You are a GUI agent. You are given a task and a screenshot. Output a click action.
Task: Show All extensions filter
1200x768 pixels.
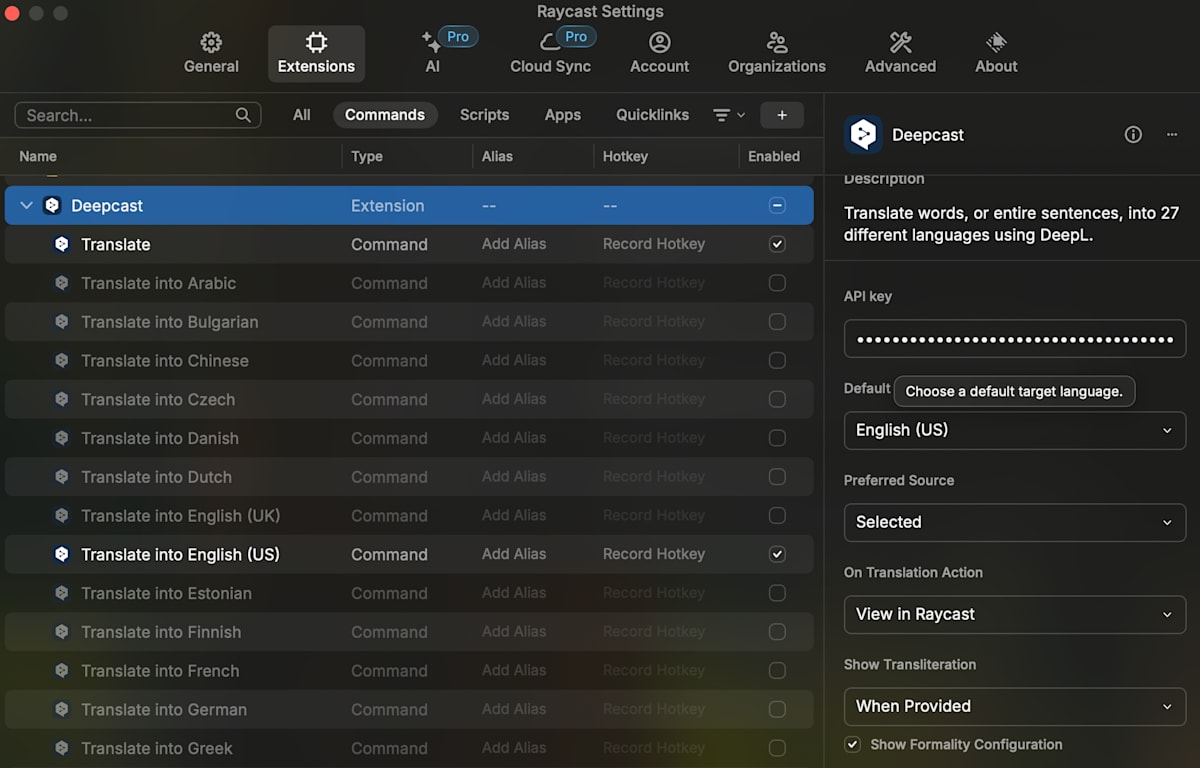tap(301, 115)
